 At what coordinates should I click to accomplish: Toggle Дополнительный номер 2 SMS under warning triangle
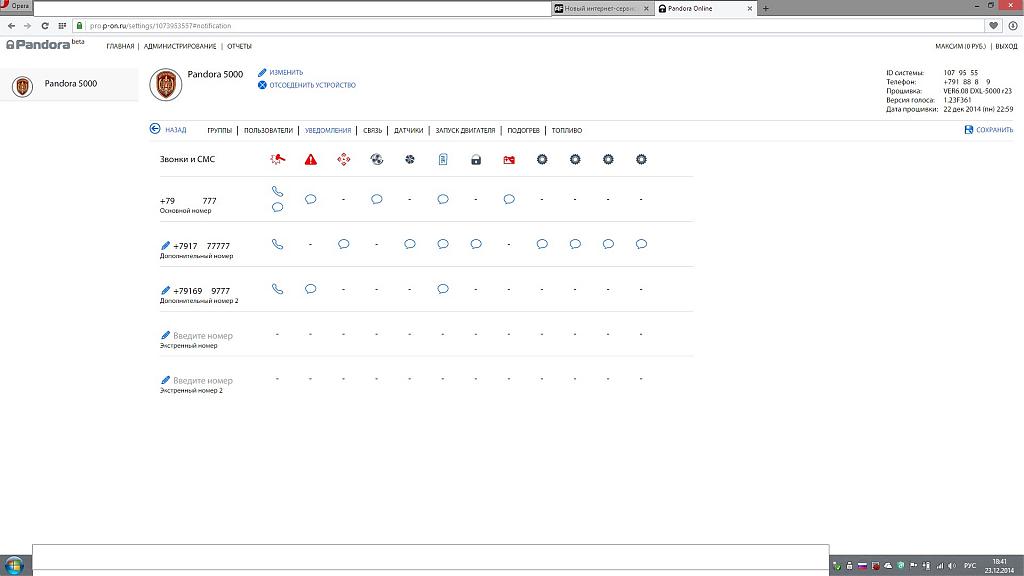[311, 289]
